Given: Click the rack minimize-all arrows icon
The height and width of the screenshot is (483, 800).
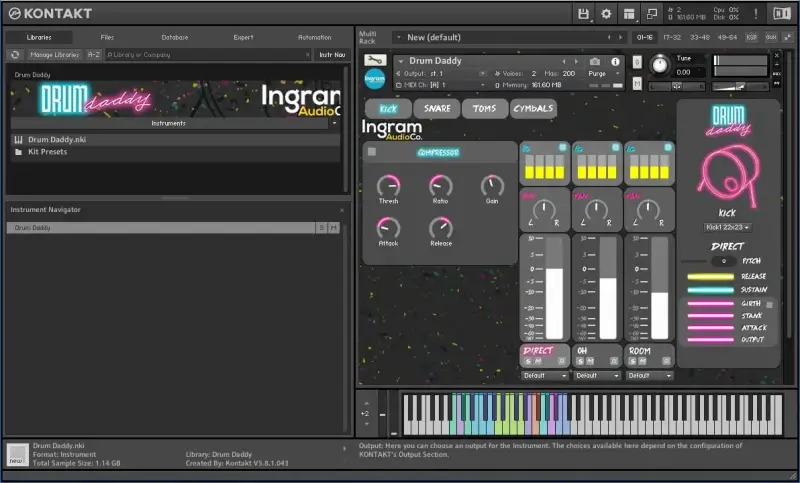Looking at the screenshot, I should coord(788,37).
